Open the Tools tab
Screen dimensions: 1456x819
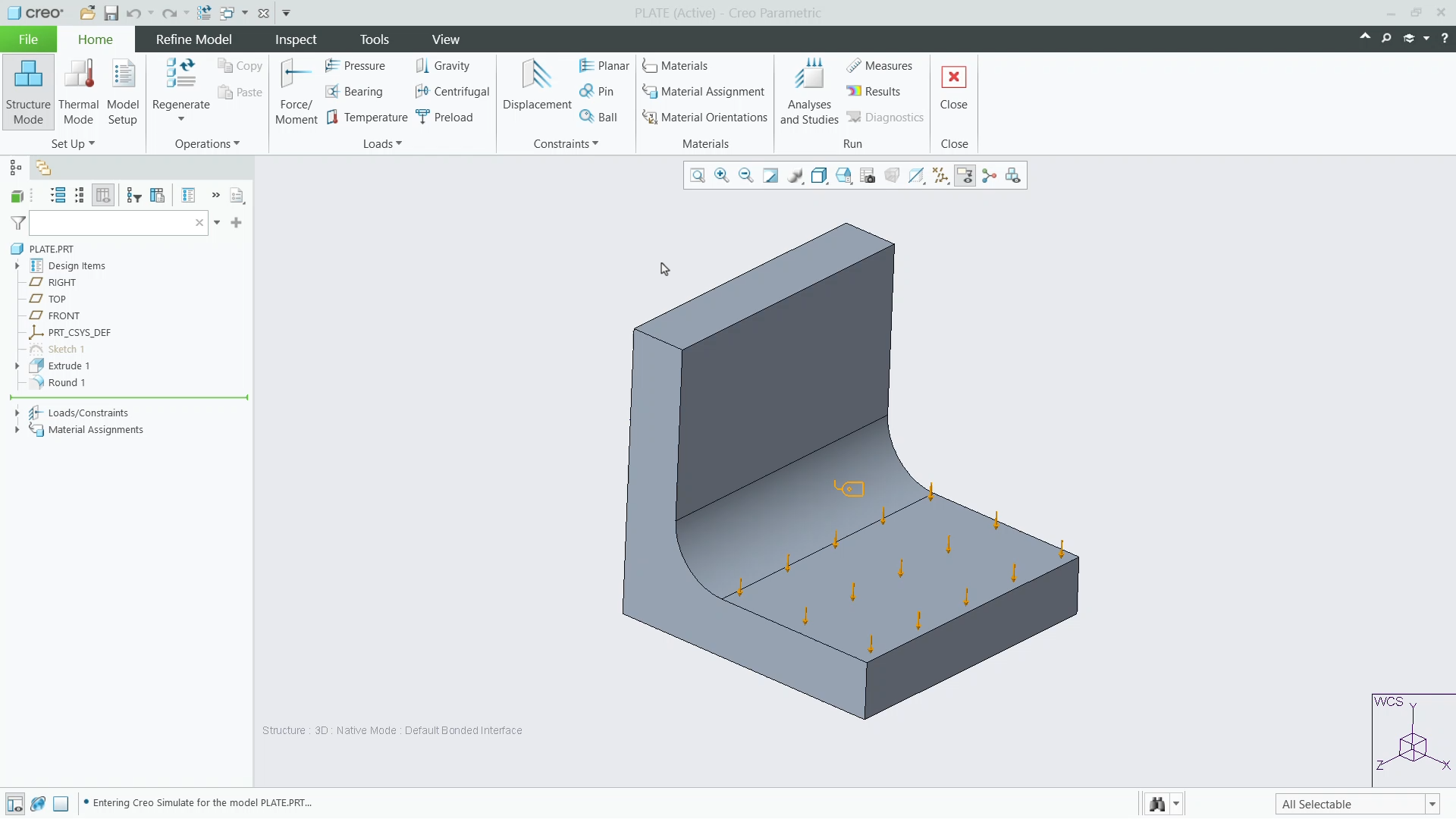point(375,39)
